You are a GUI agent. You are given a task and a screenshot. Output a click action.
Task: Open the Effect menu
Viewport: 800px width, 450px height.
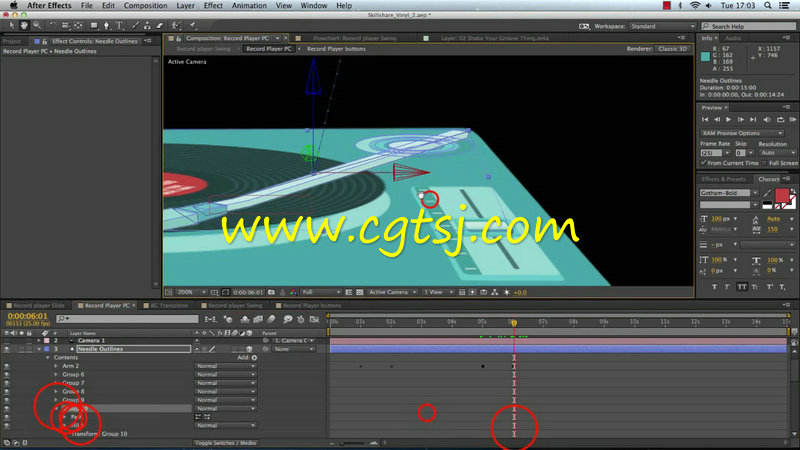point(213,6)
